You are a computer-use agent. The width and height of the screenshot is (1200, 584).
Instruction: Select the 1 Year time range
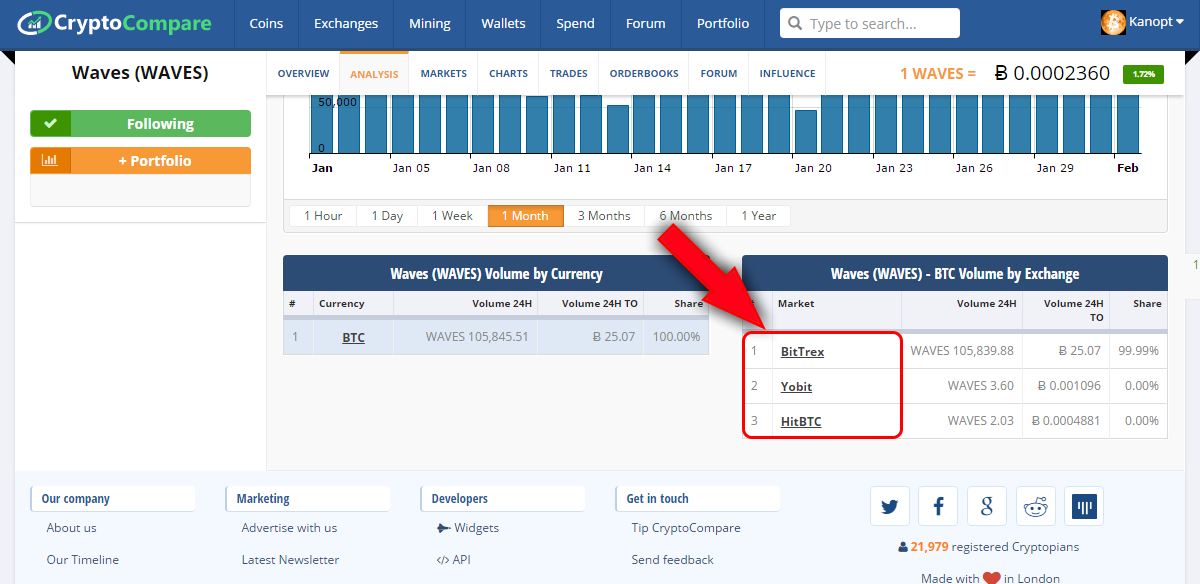coord(758,216)
